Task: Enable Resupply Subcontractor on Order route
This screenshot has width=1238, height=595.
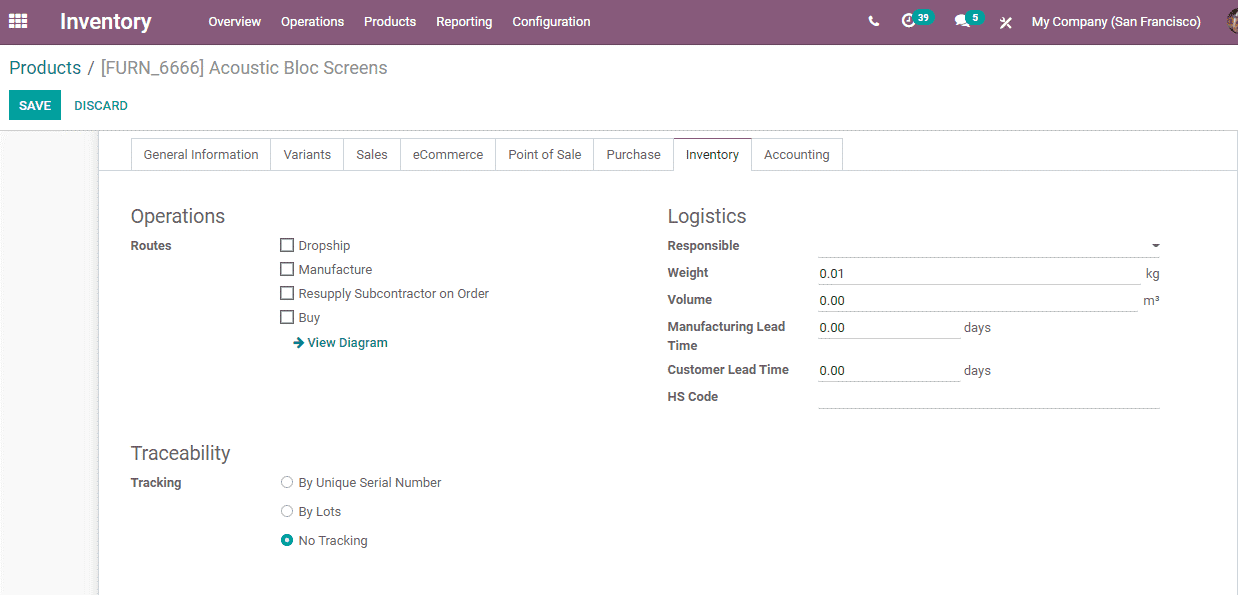Action: pos(287,293)
